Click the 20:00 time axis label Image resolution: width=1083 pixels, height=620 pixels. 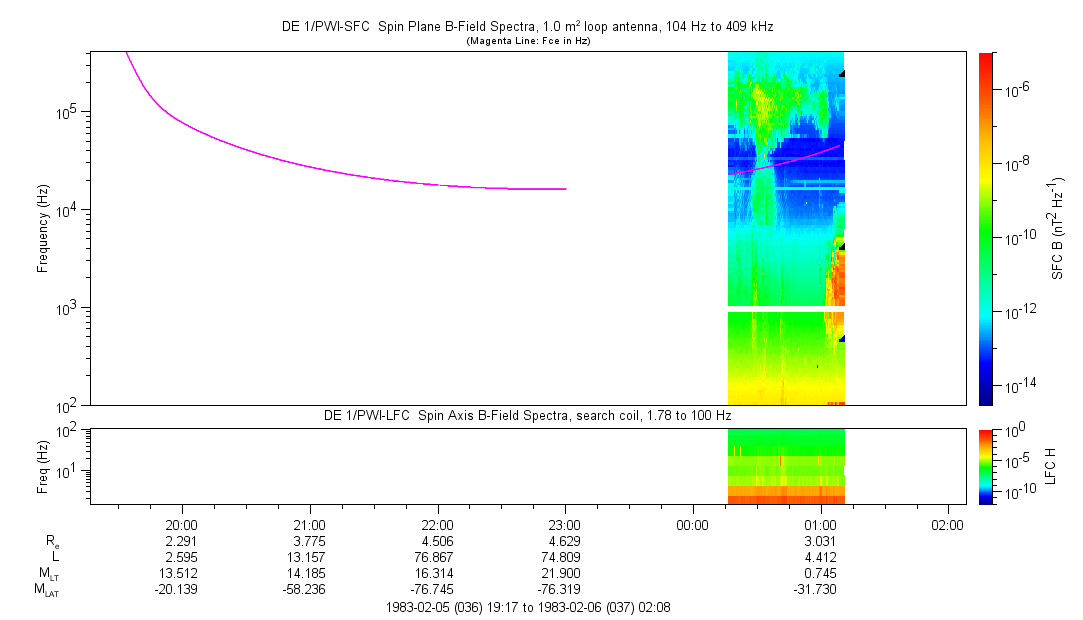[x=182, y=525]
